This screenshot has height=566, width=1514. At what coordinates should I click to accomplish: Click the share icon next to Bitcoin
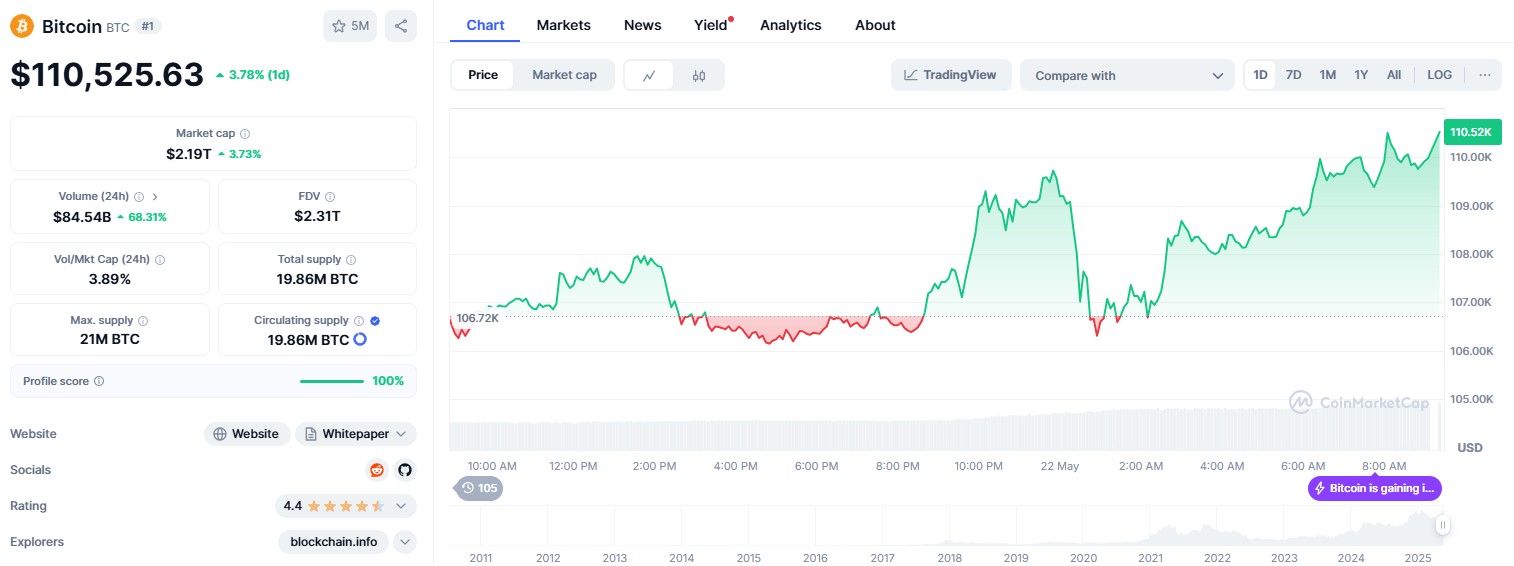pos(401,26)
